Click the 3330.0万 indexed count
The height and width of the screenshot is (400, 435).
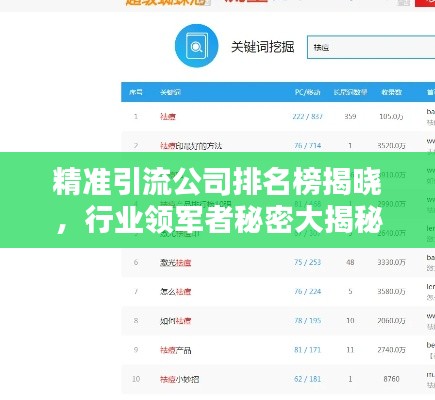392,262
